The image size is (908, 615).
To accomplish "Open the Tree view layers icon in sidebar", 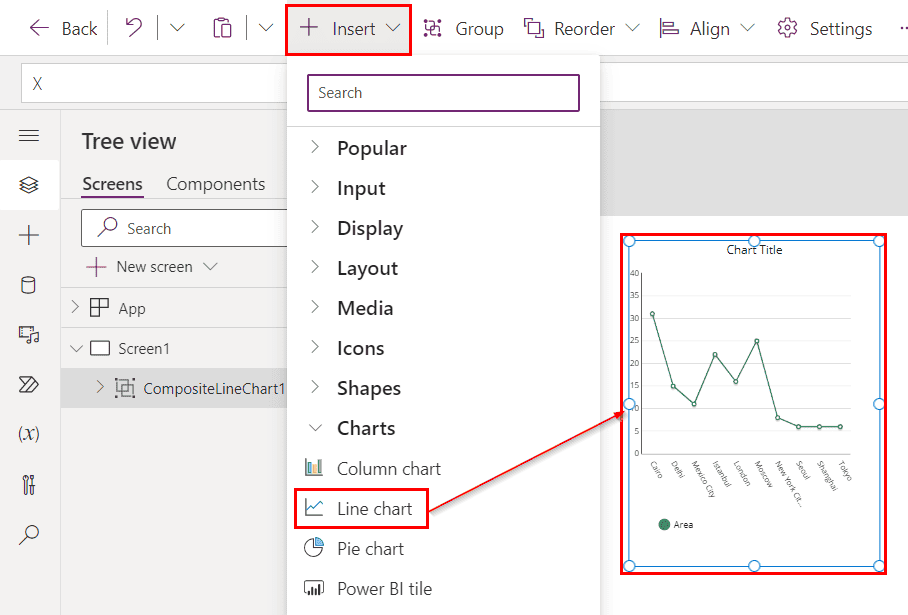I will coord(29,185).
